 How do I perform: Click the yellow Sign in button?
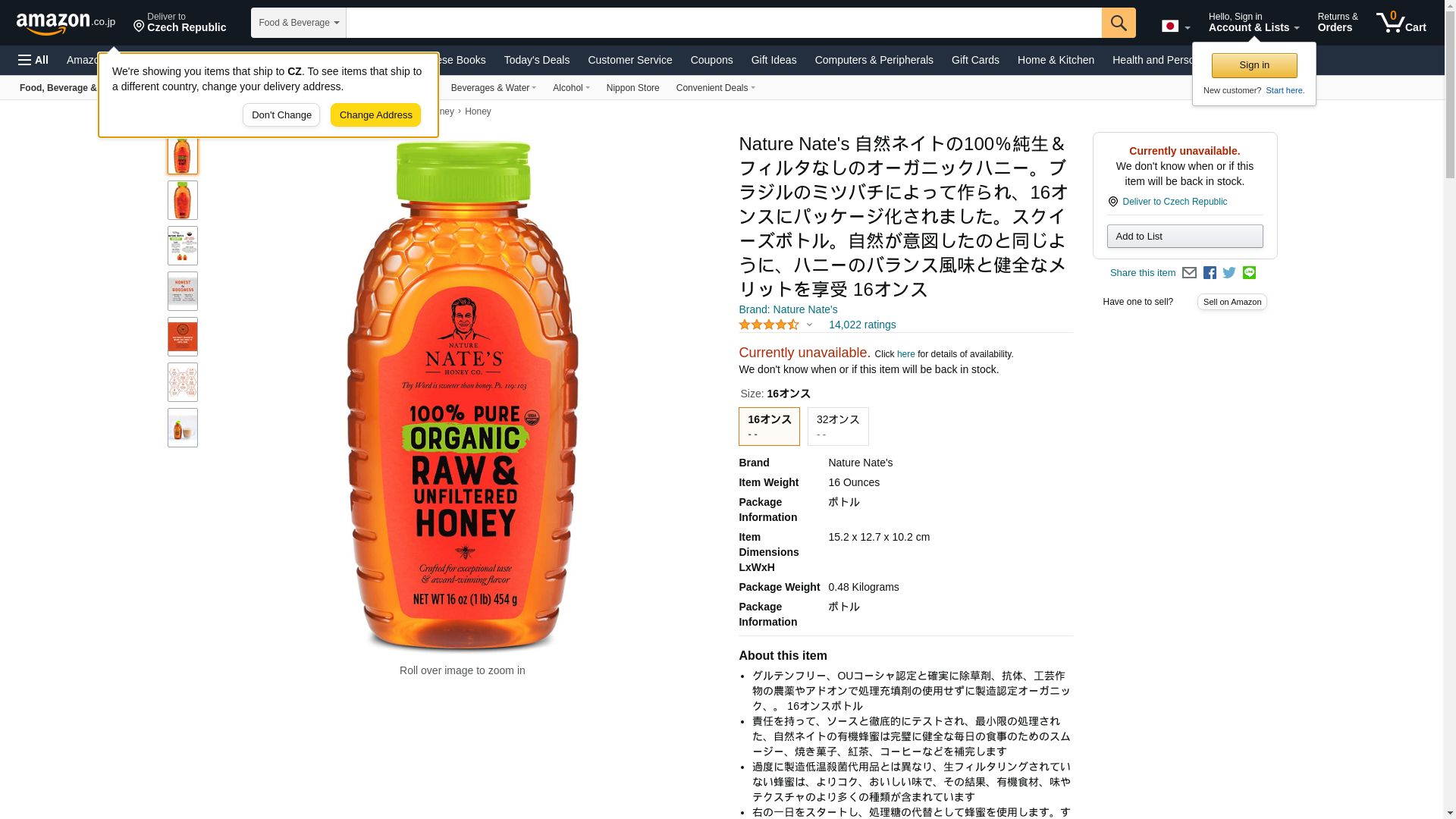(1254, 65)
